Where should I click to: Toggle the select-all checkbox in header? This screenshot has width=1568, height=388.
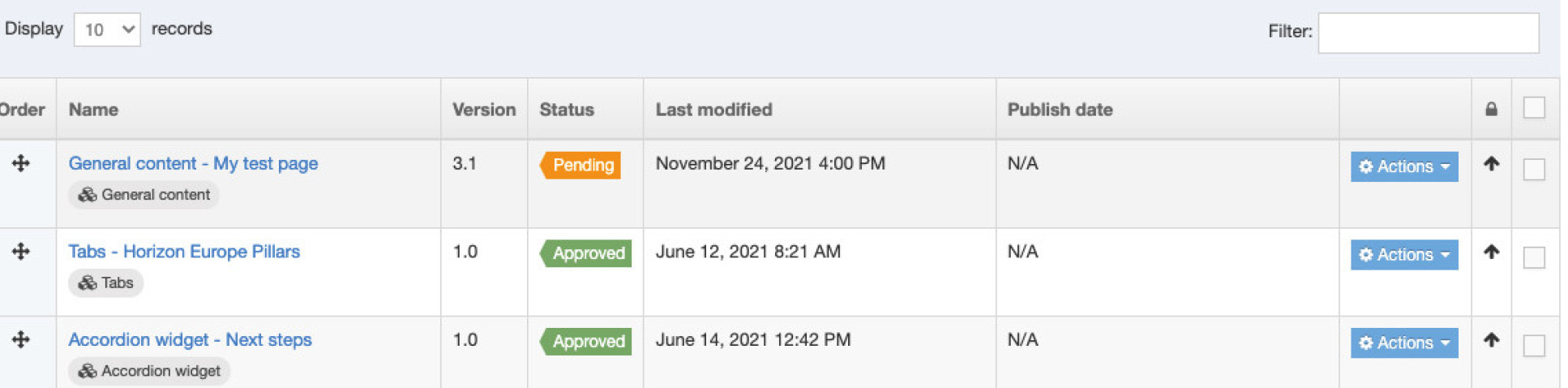(x=1533, y=107)
